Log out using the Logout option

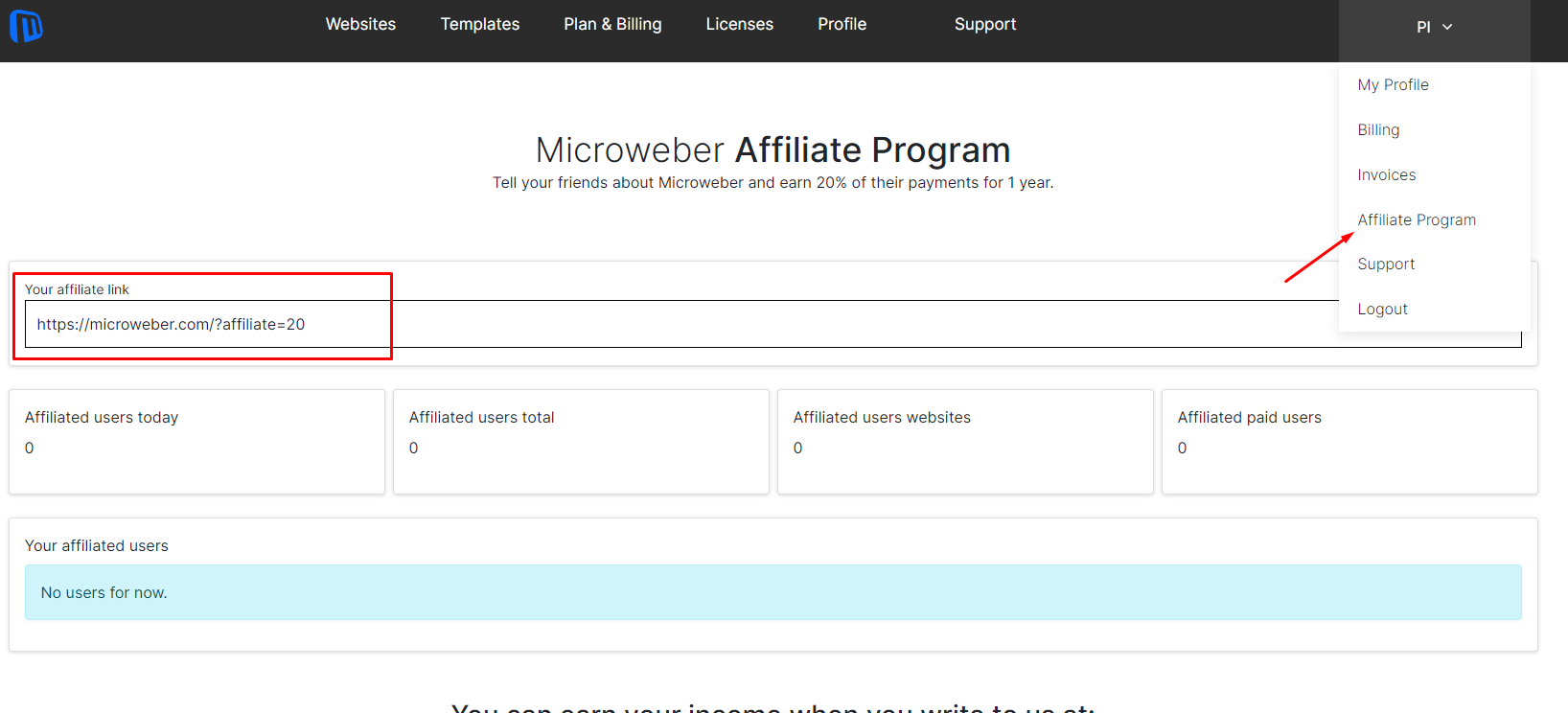pyautogui.click(x=1382, y=309)
